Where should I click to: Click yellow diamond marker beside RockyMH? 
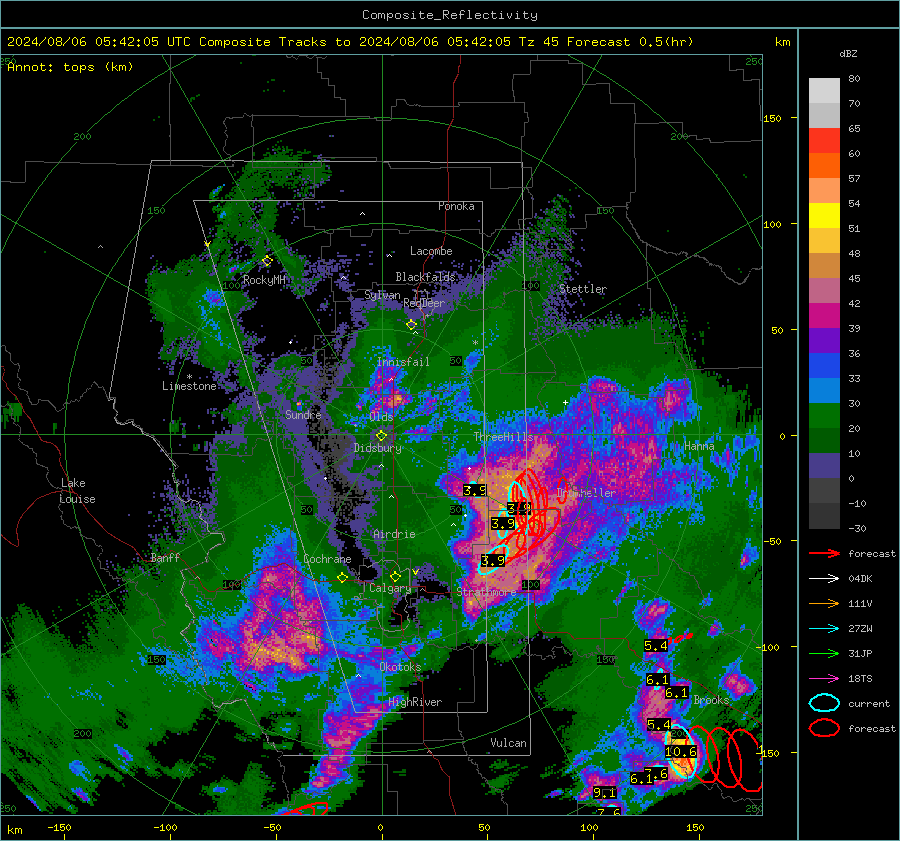267,261
